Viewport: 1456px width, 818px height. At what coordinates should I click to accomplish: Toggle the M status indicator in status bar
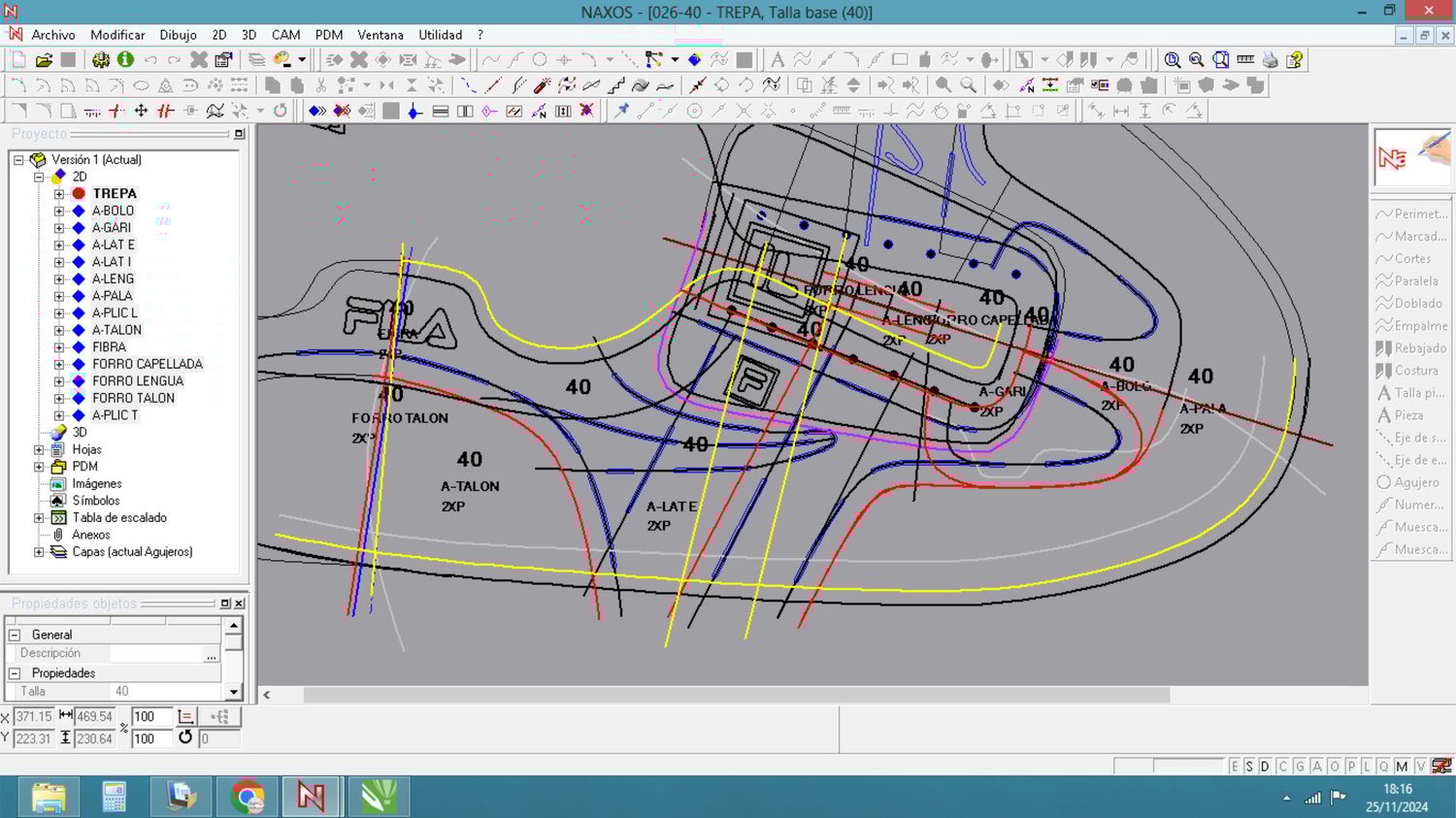(x=1402, y=767)
